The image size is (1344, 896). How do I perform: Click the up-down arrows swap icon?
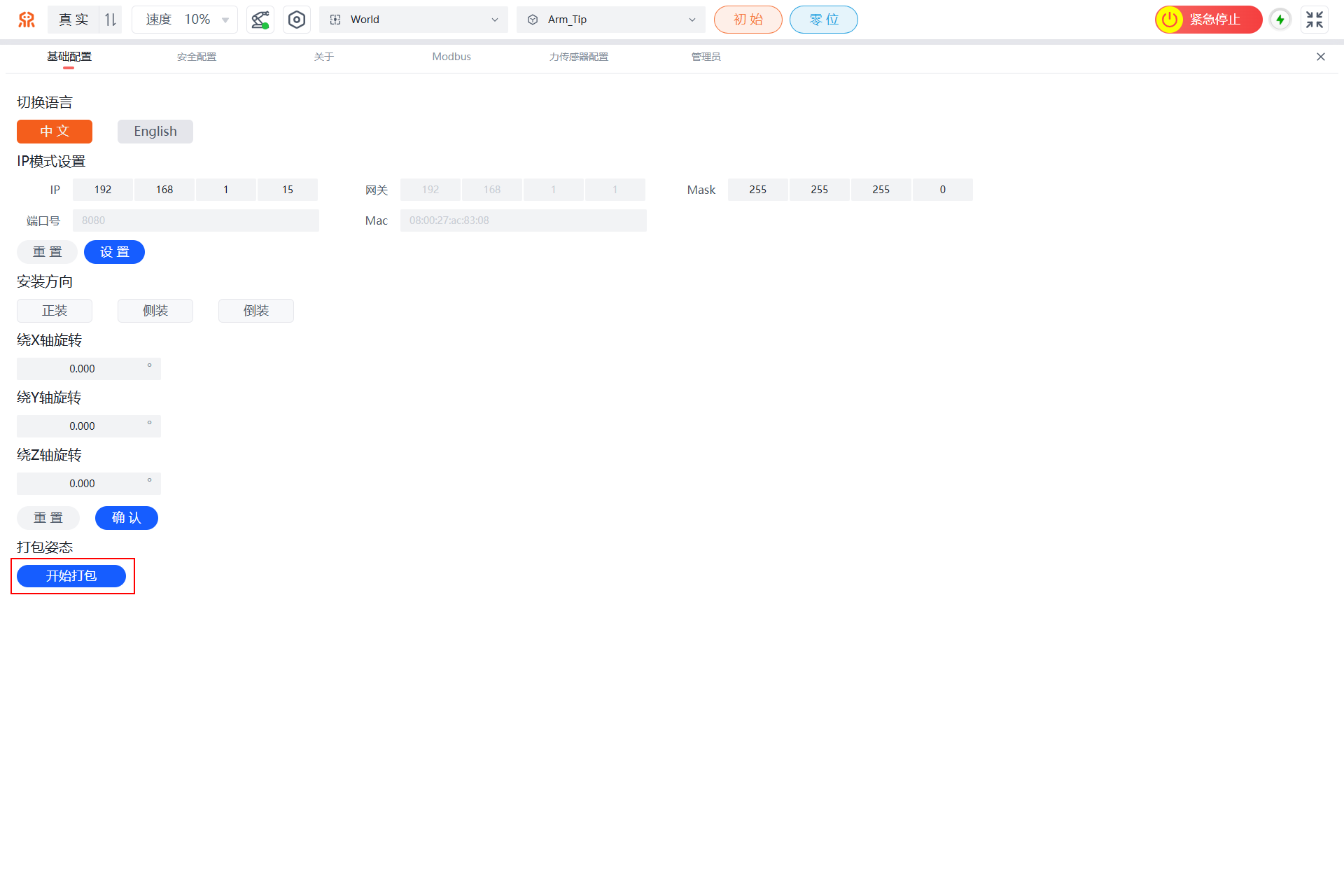(111, 20)
